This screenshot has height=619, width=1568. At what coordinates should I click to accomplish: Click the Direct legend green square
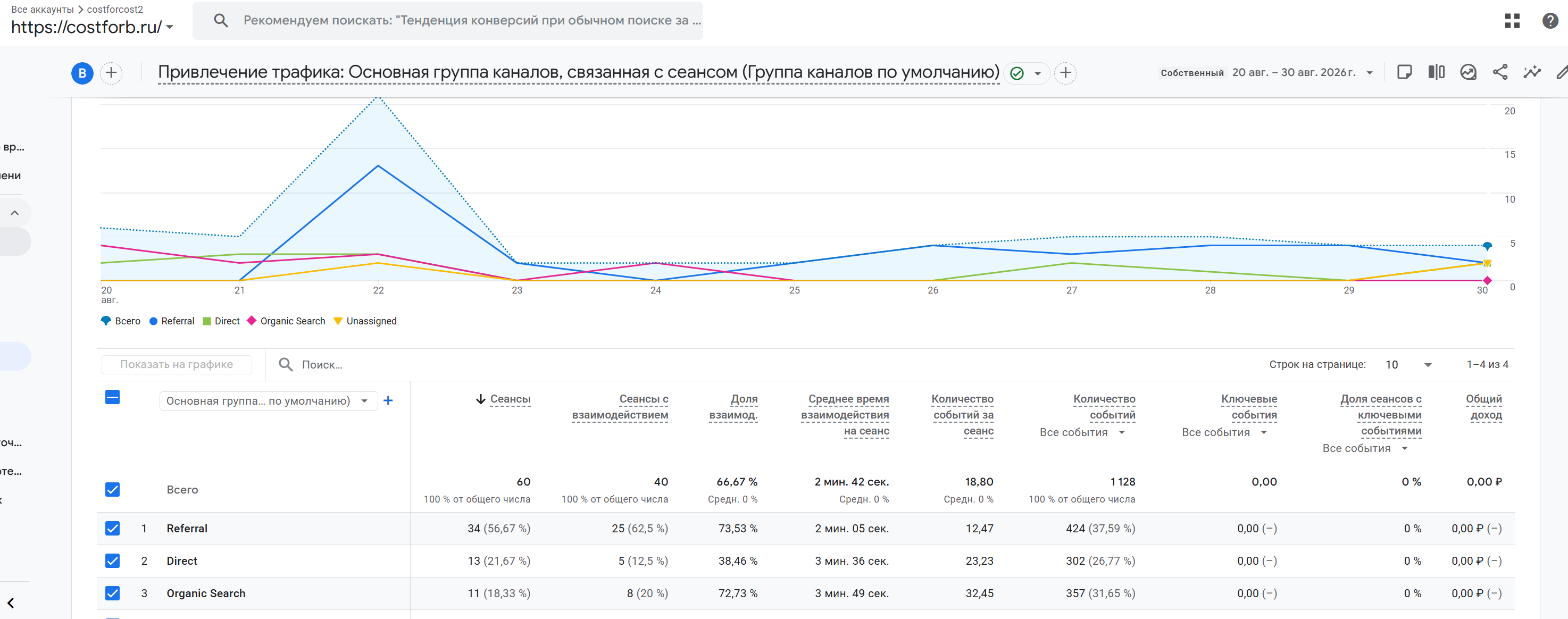[x=207, y=321]
